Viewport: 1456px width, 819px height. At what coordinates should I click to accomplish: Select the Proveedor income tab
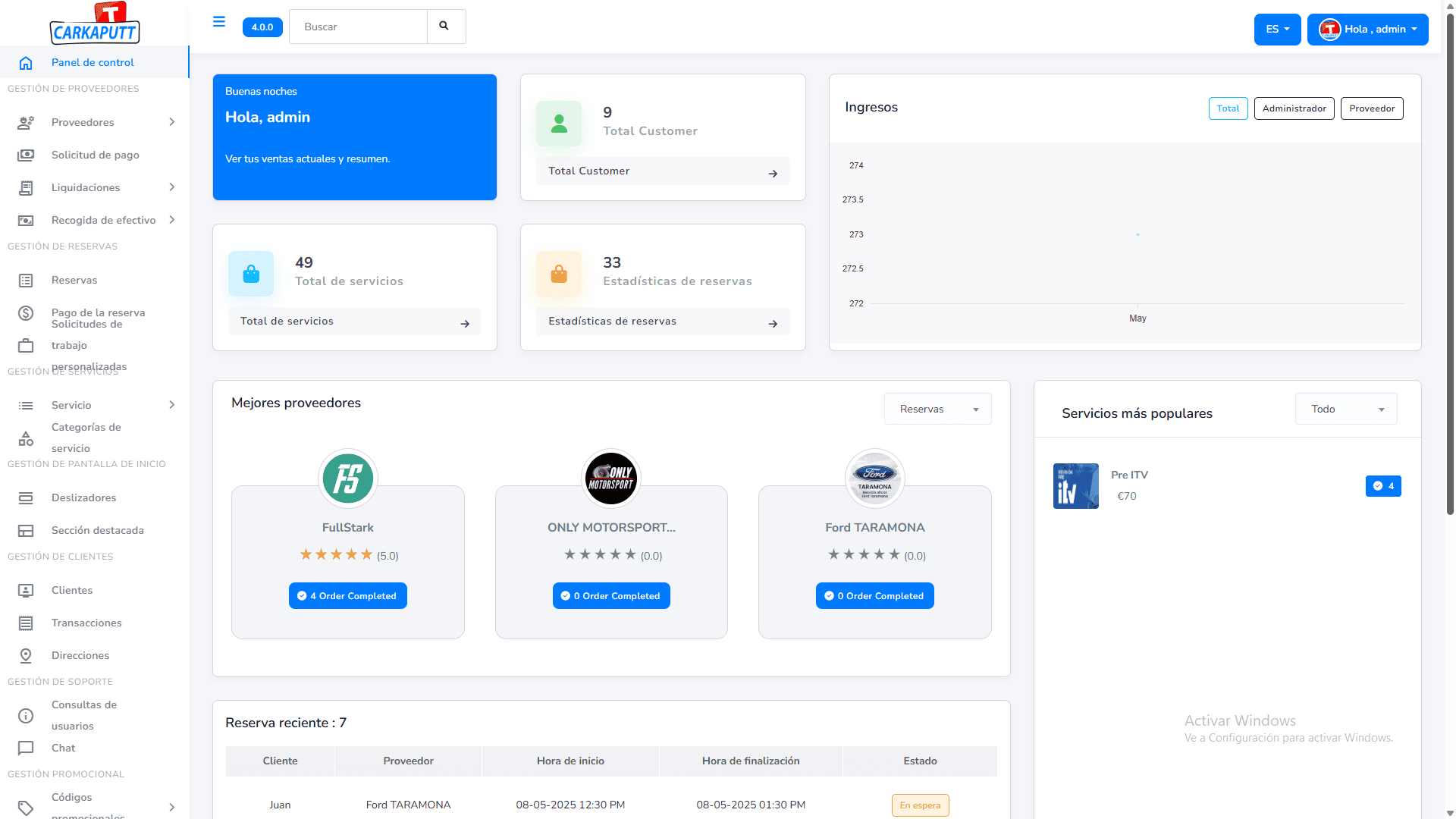click(1373, 108)
